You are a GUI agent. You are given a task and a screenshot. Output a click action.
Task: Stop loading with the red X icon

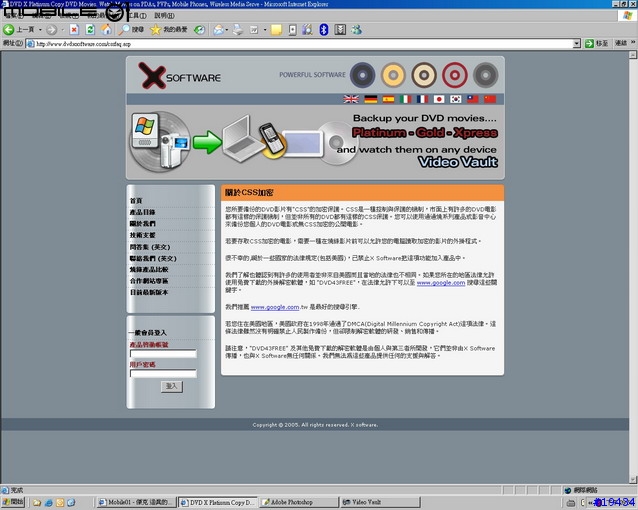pos(74,29)
